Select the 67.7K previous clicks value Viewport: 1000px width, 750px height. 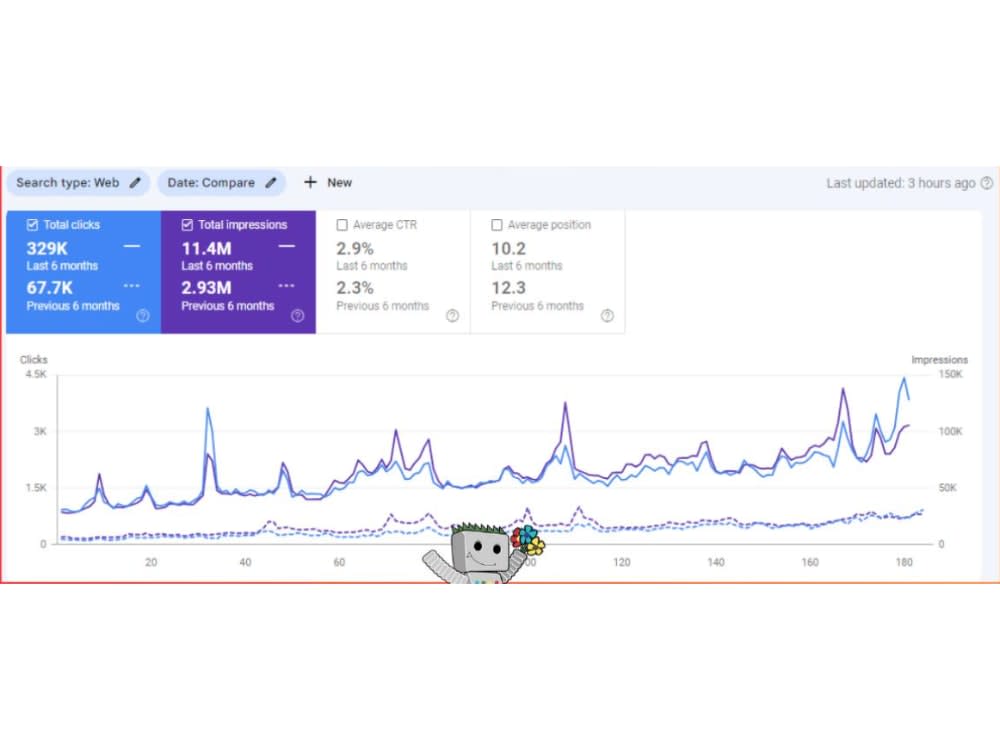pyautogui.click(x=50, y=288)
